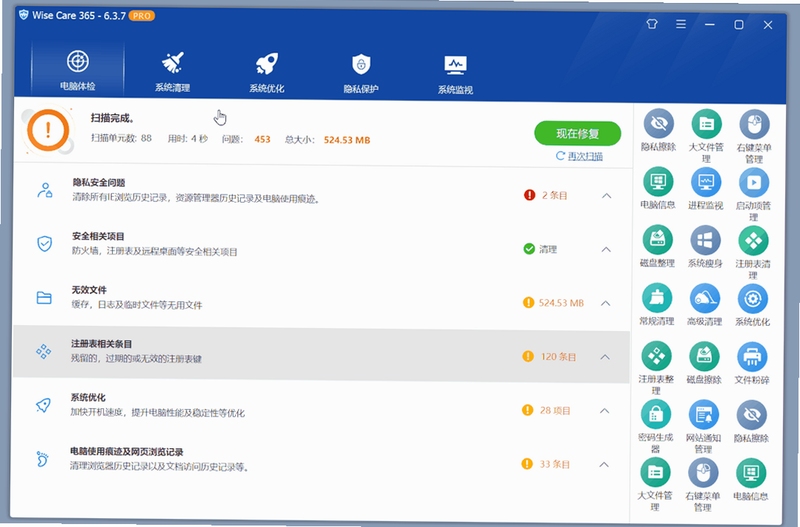The image size is (800, 527).
Task: Switch to the 电脑体检 tab
Action: [78, 69]
